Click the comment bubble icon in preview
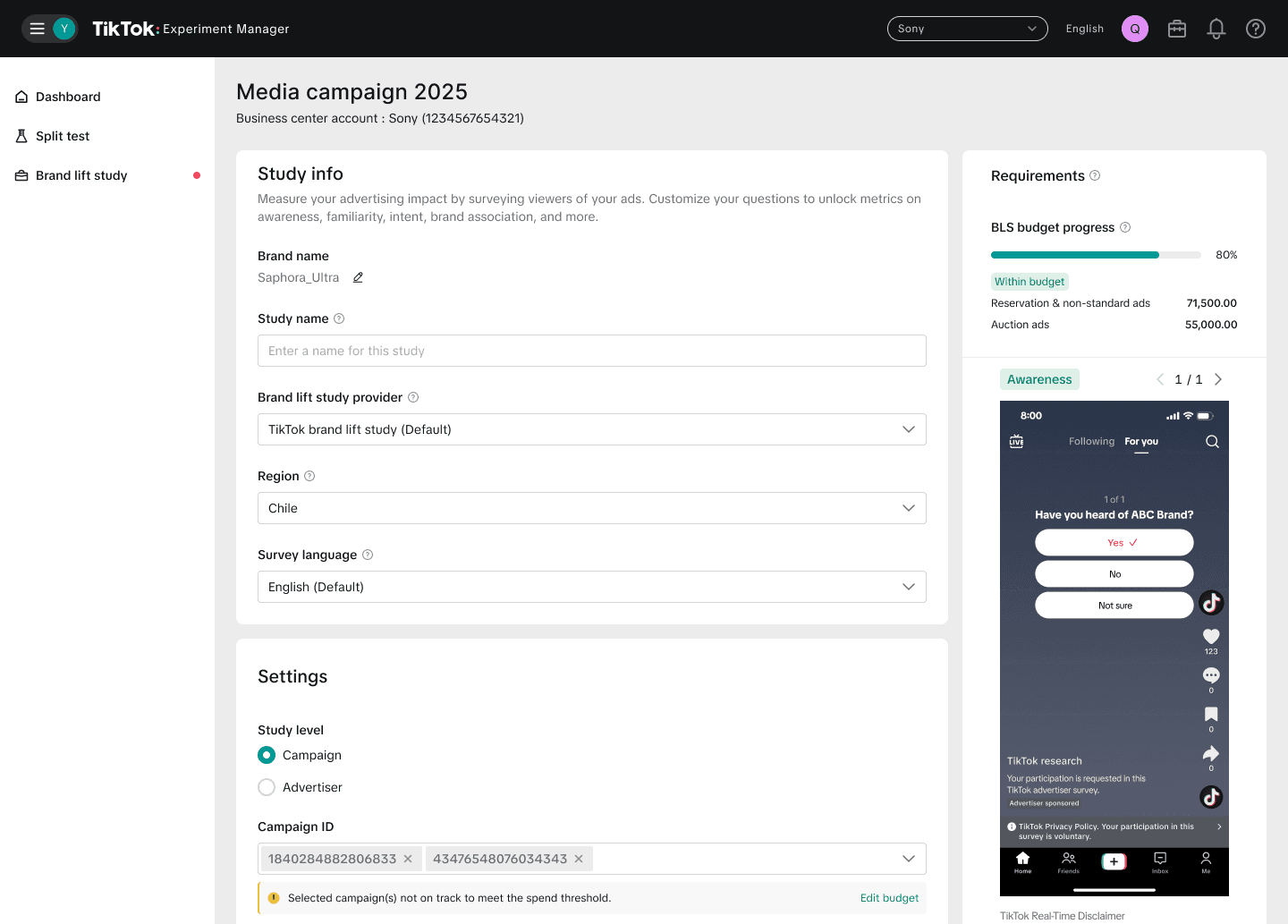The height and width of the screenshot is (924, 1288). click(1211, 675)
